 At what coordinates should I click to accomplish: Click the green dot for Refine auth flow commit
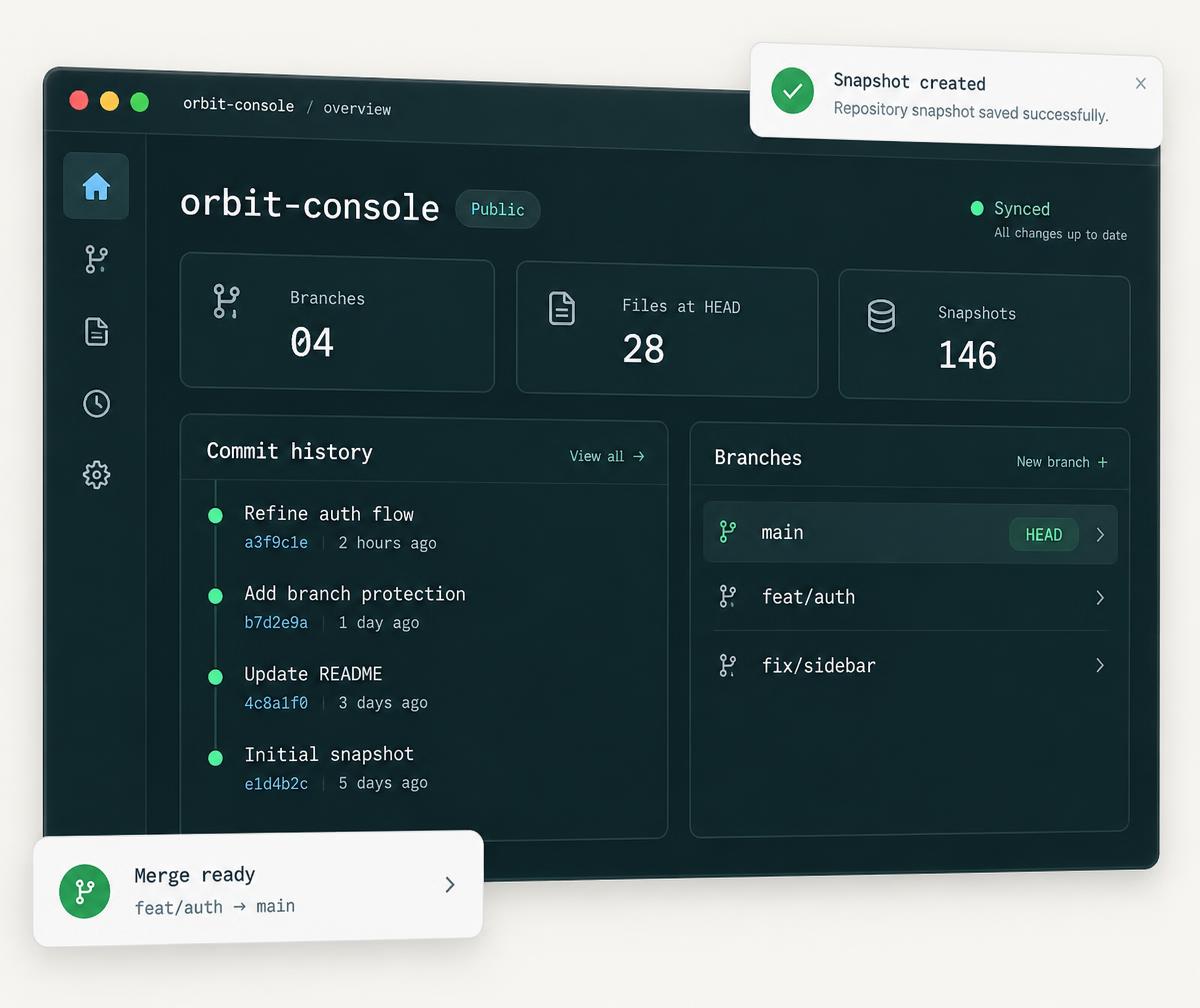(215, 516)
